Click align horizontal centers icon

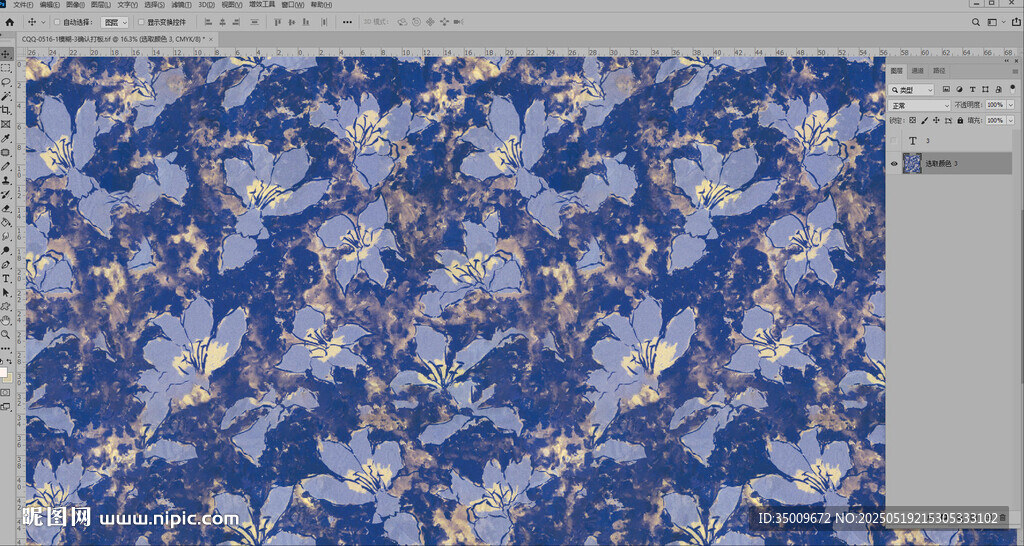click(223, 22)
